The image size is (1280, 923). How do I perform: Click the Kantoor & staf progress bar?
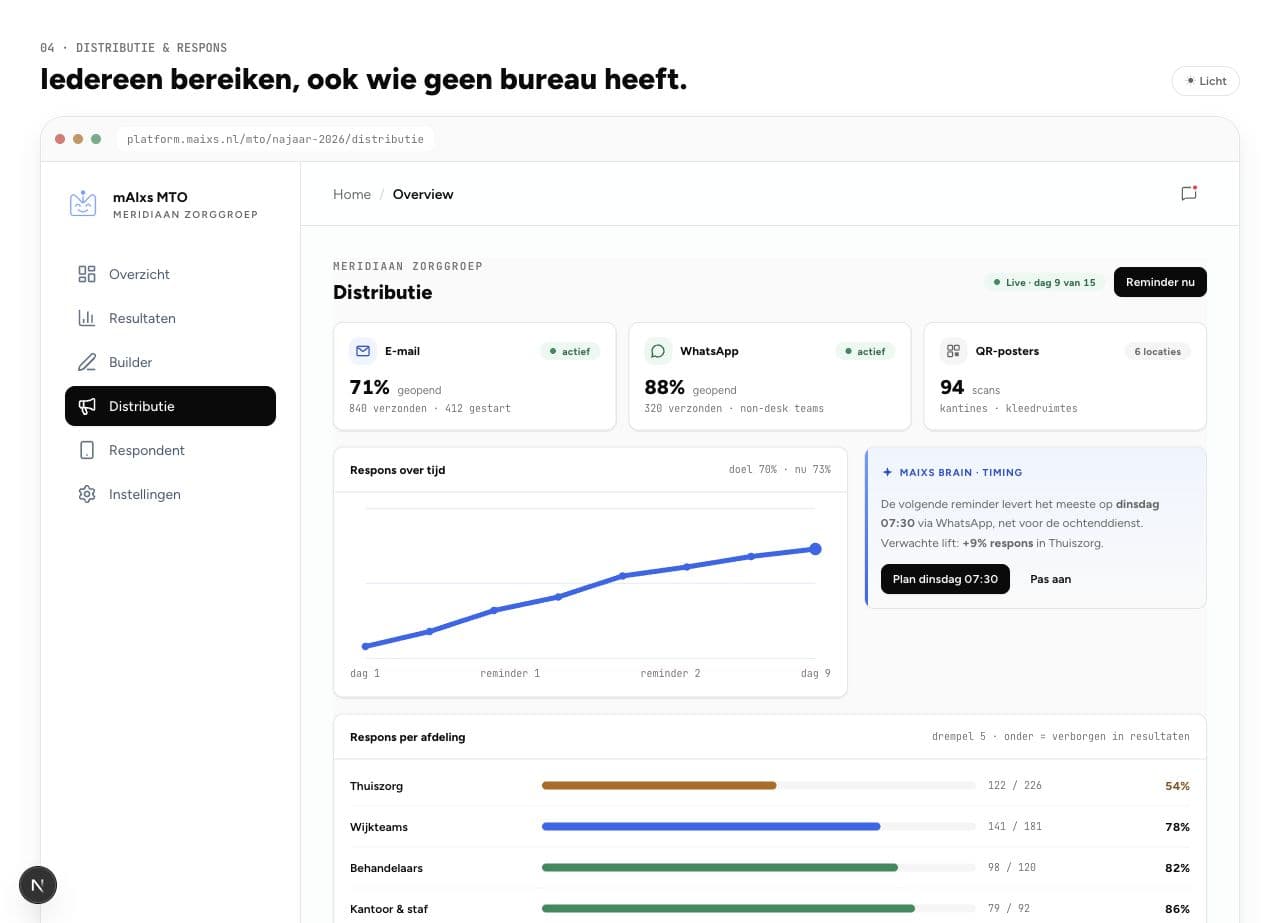pyautogui.click(x=759, y=909)
